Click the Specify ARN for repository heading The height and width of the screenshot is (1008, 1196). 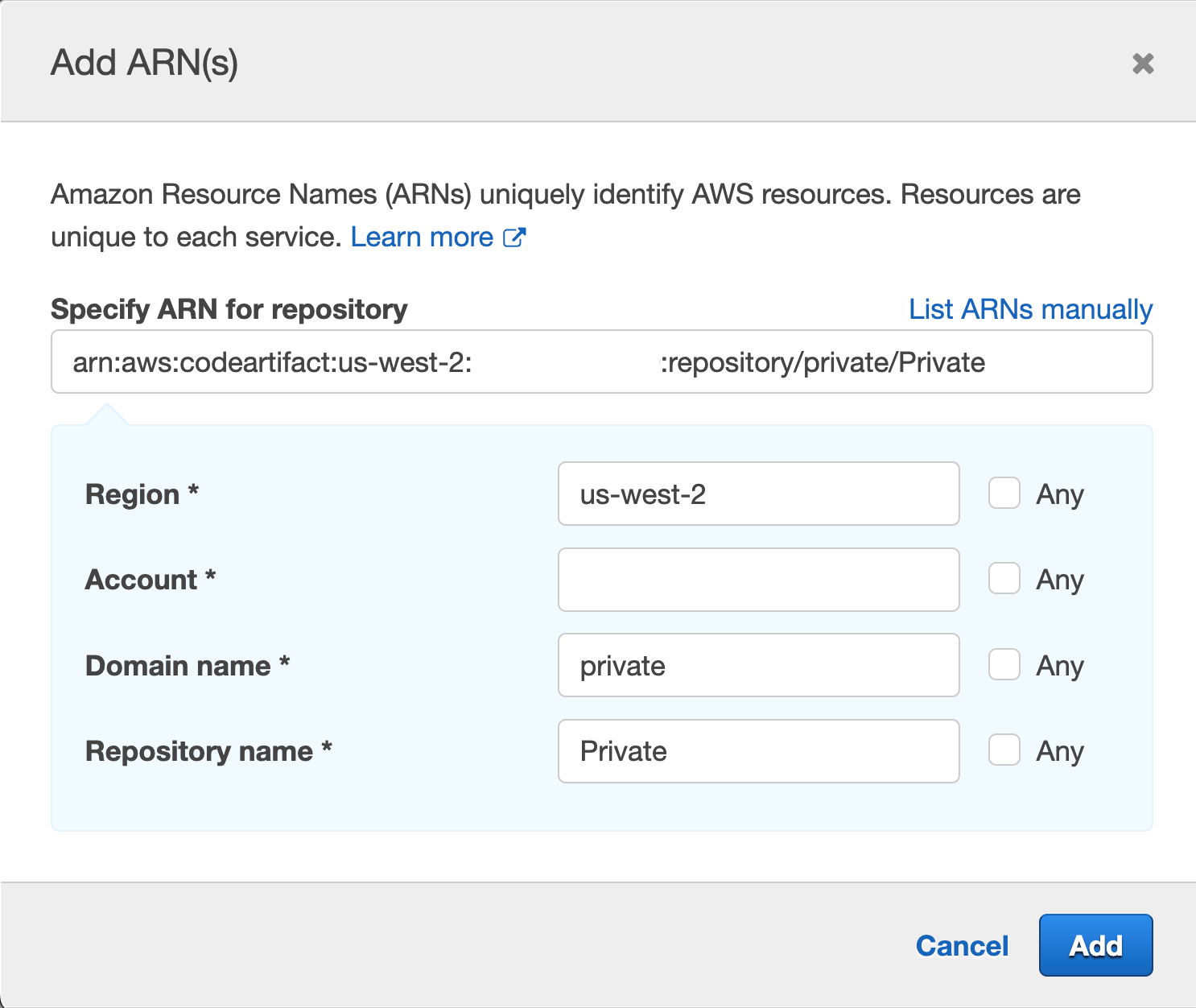coord(229,309)
